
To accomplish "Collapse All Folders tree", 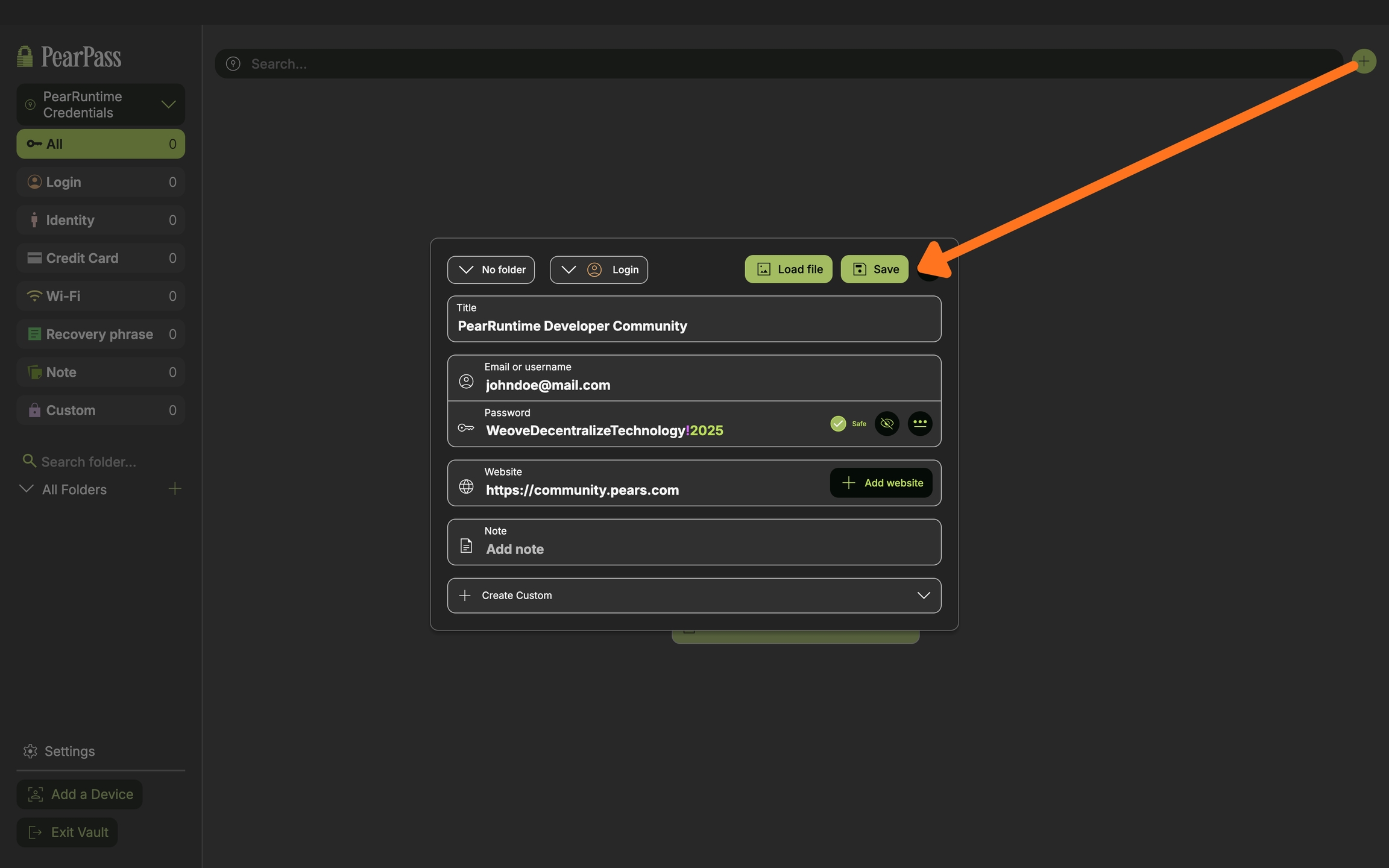I will 27,489.
